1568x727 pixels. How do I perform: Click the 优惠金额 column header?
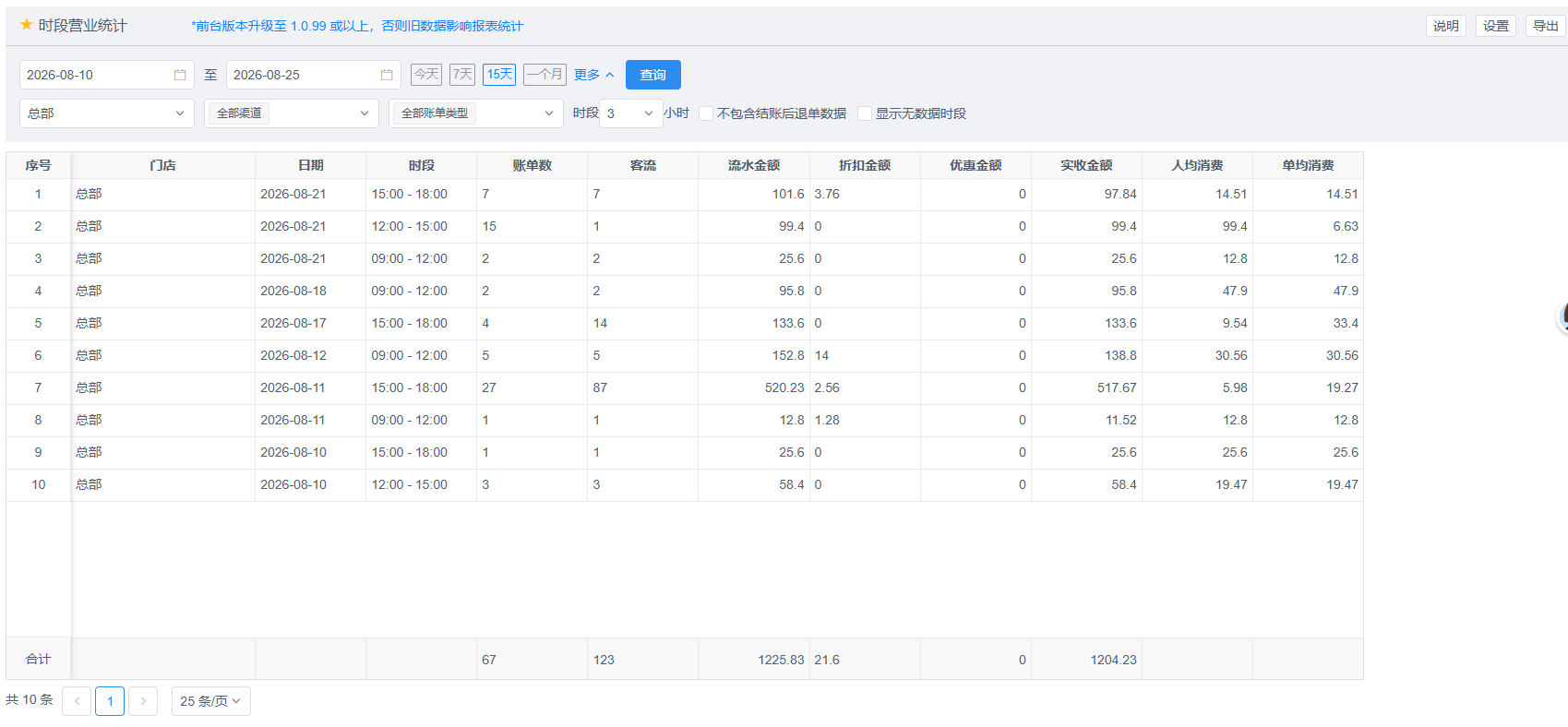tap(976, 165)
